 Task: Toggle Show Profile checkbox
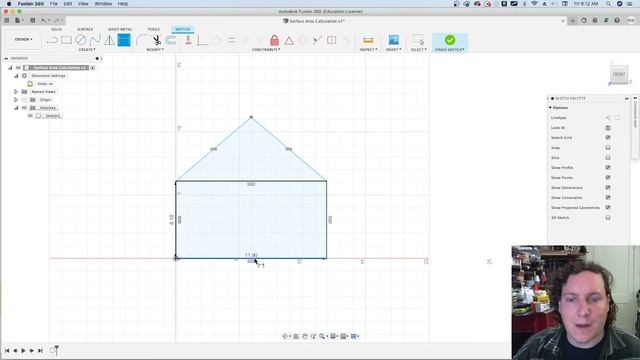click(608, 168)
